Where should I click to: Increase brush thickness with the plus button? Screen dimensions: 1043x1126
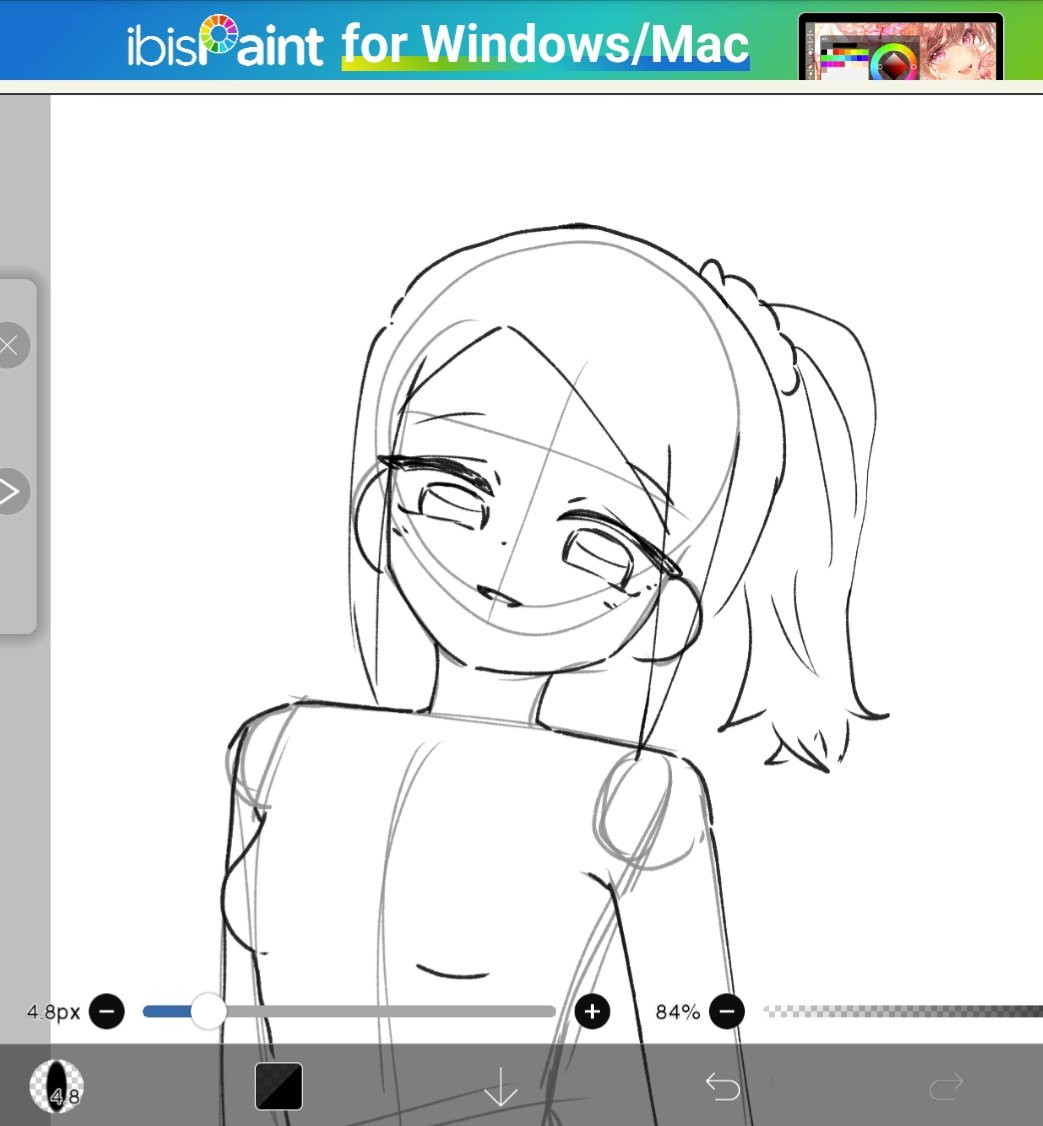tap(593, 1012)
